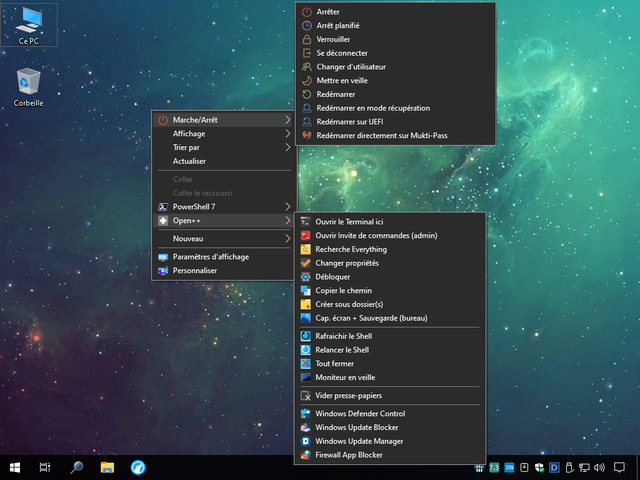Click the teal 7.3 tray icon

tap(494, 467)
